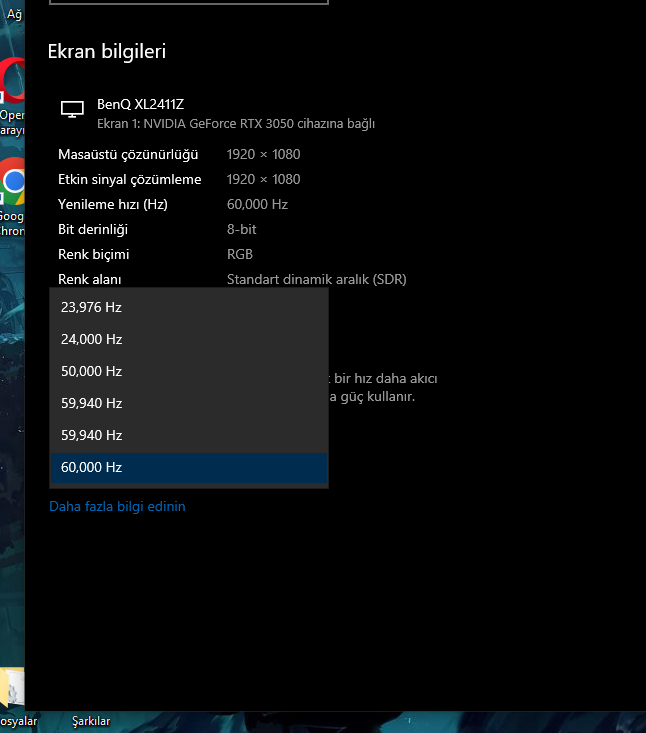Screen dimensions: 646x733
Task: Click the folder desktop icon above 'osyalar'
Action: (12, 688)
